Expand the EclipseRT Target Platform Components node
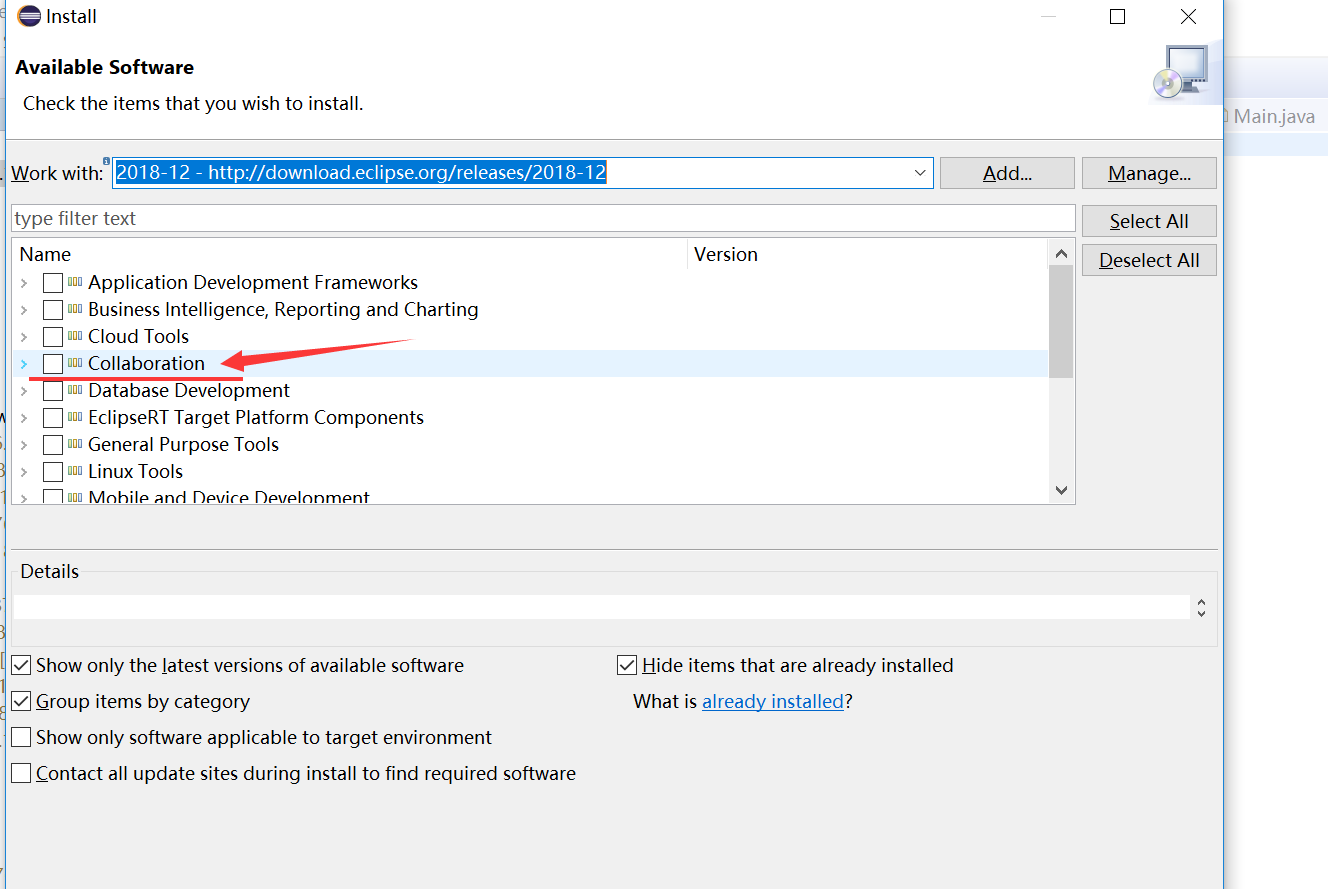Screen dimensions: 1328x889 point(22,417)
